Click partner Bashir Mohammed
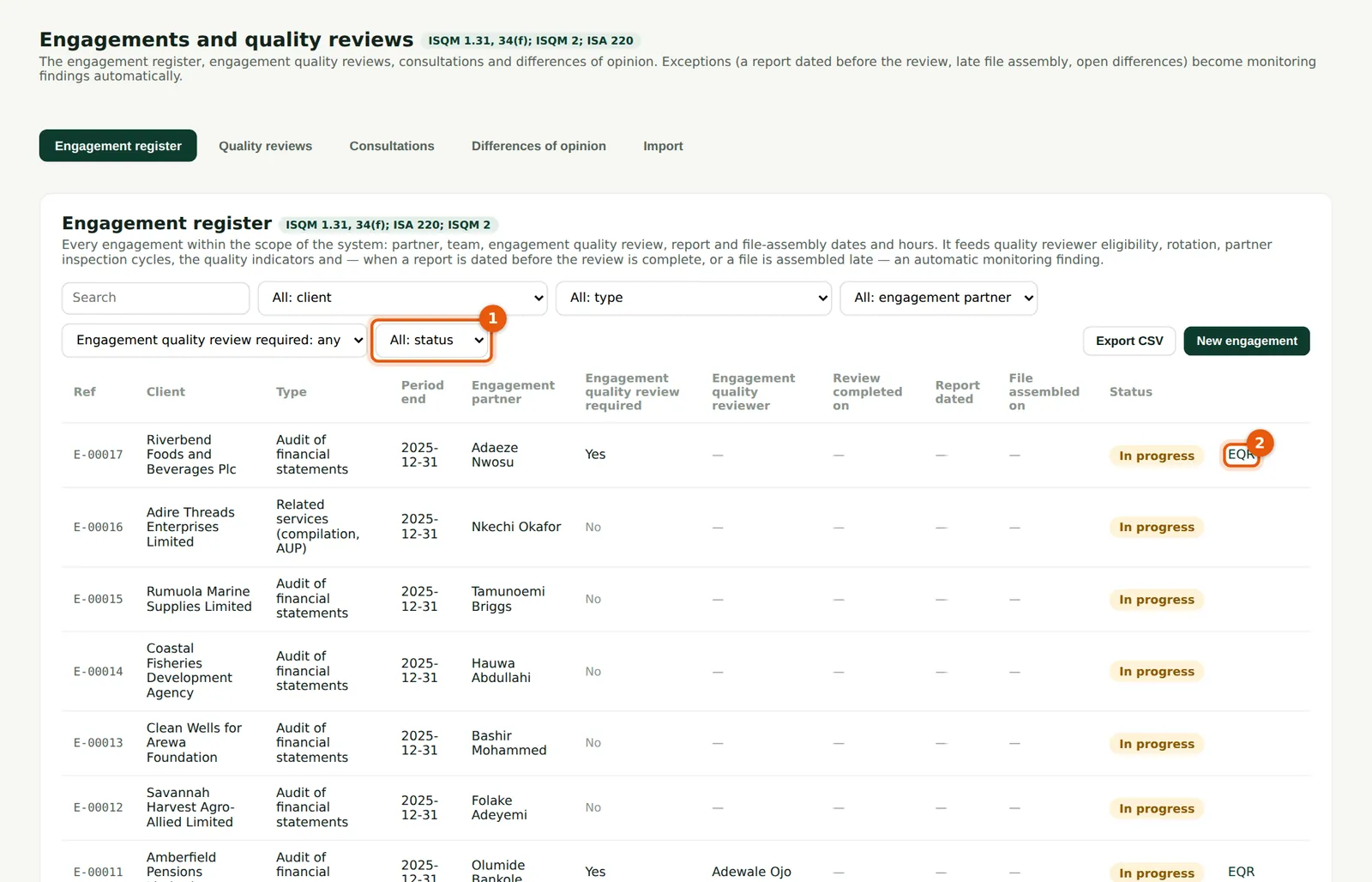The image size is (1372, 882). click(508, 743)
